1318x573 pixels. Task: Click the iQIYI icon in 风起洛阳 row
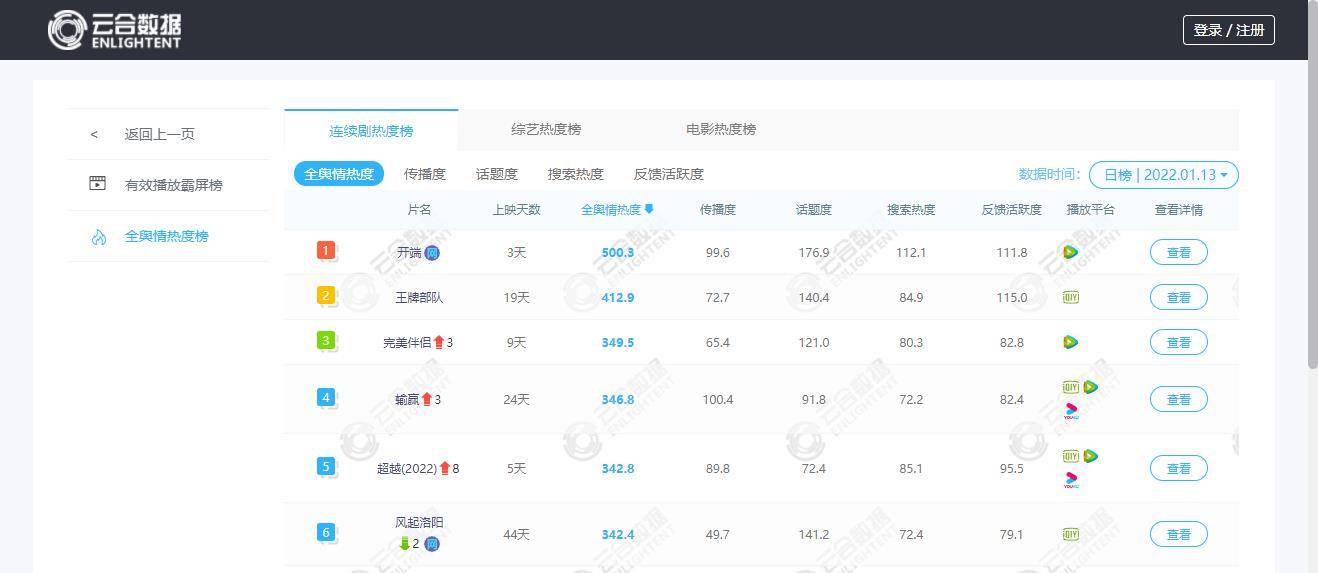pyautogui.click(x=1070, y=534)
